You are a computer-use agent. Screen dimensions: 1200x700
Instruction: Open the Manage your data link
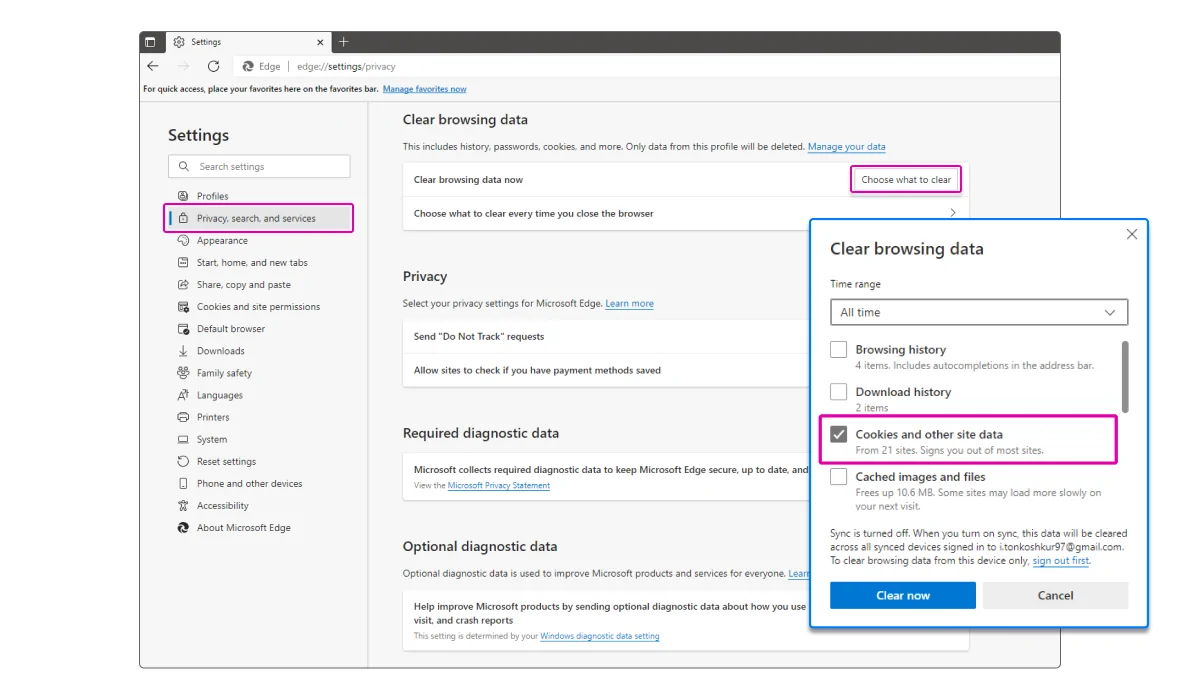(846, 147)
